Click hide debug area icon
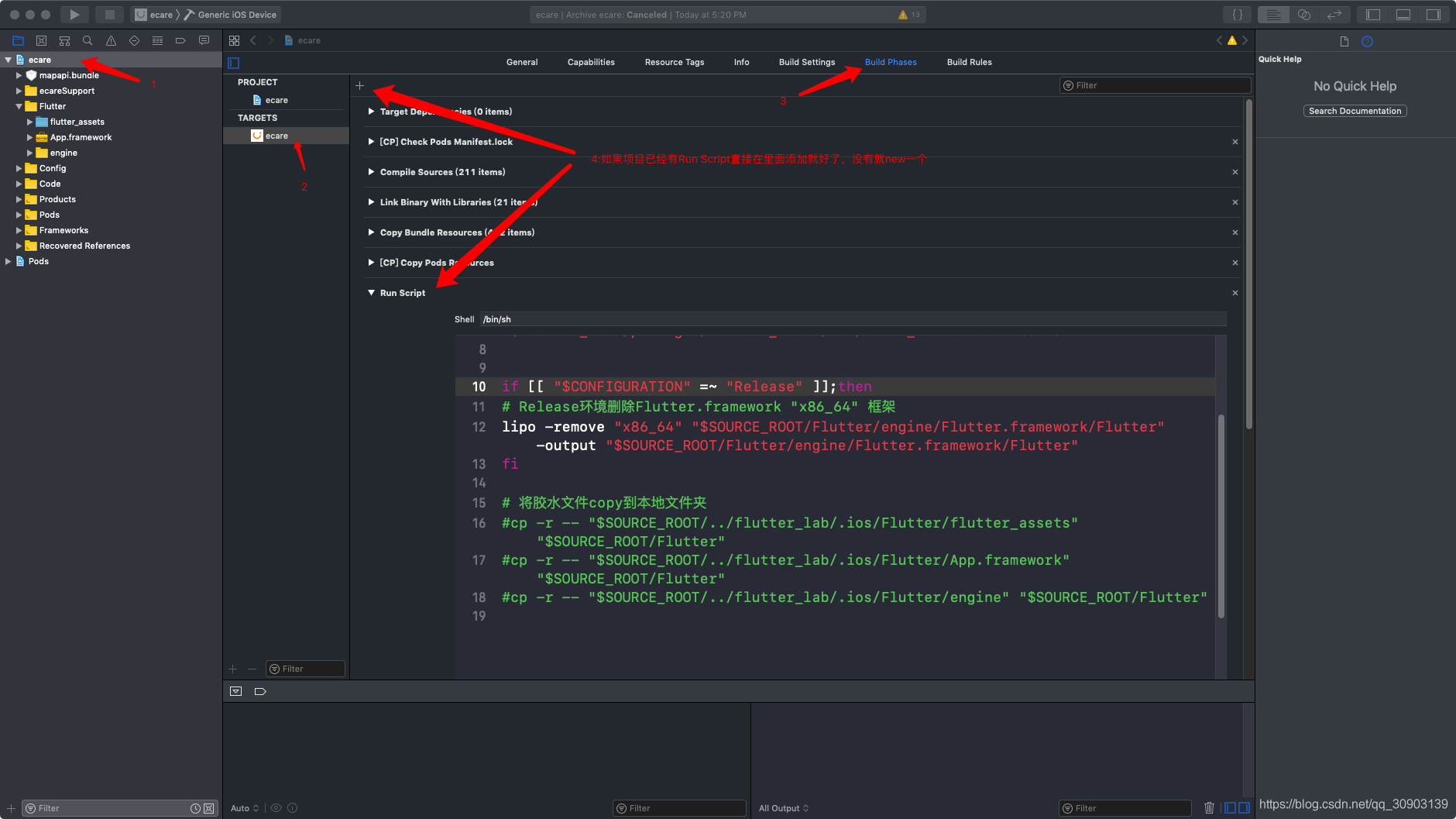This screenshot has width=1456, height=819. click(x=236, y=691)
